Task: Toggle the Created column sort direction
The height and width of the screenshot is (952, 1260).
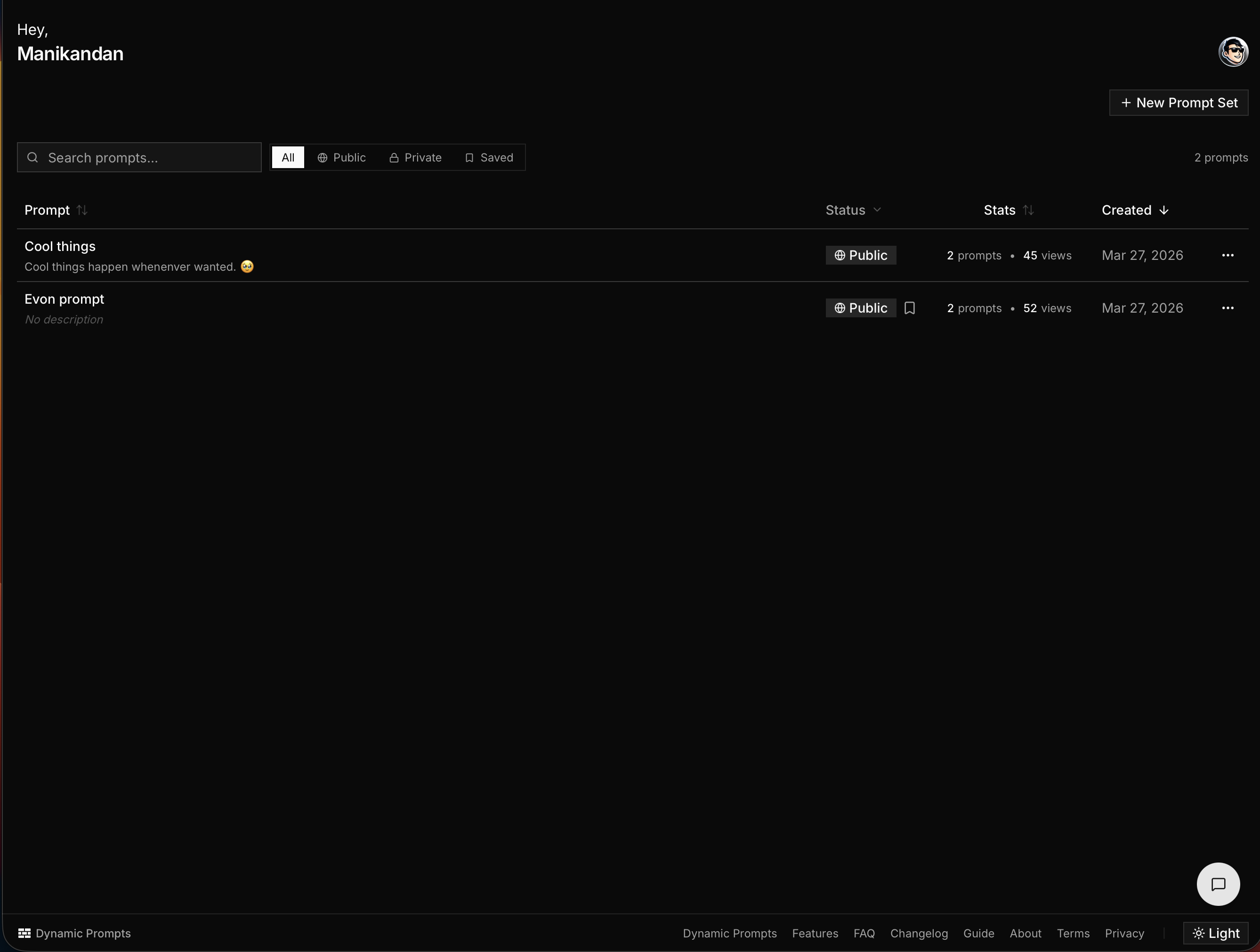Action: [1164, 210]
